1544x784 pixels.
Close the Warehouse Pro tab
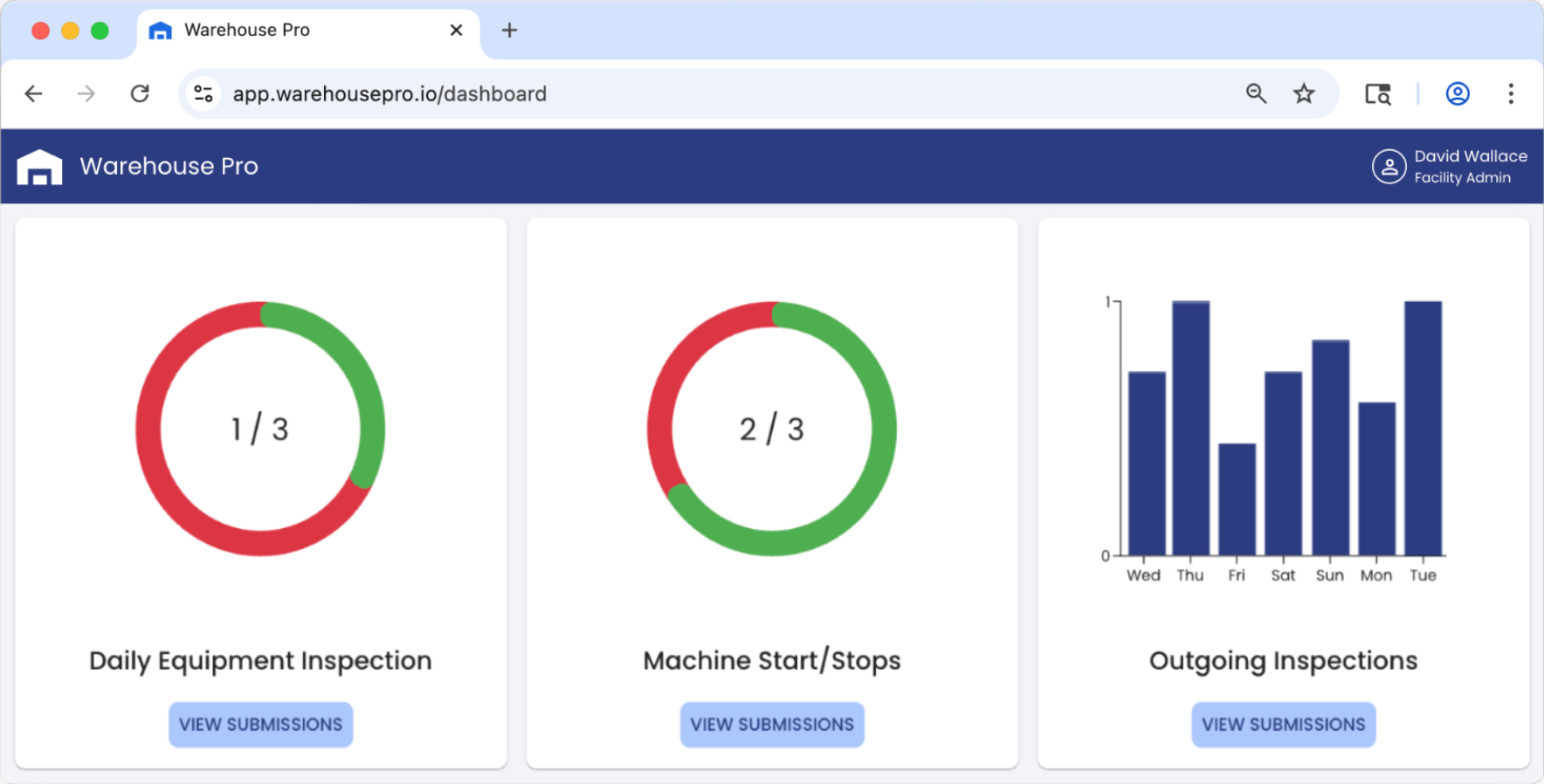(456, 31)
